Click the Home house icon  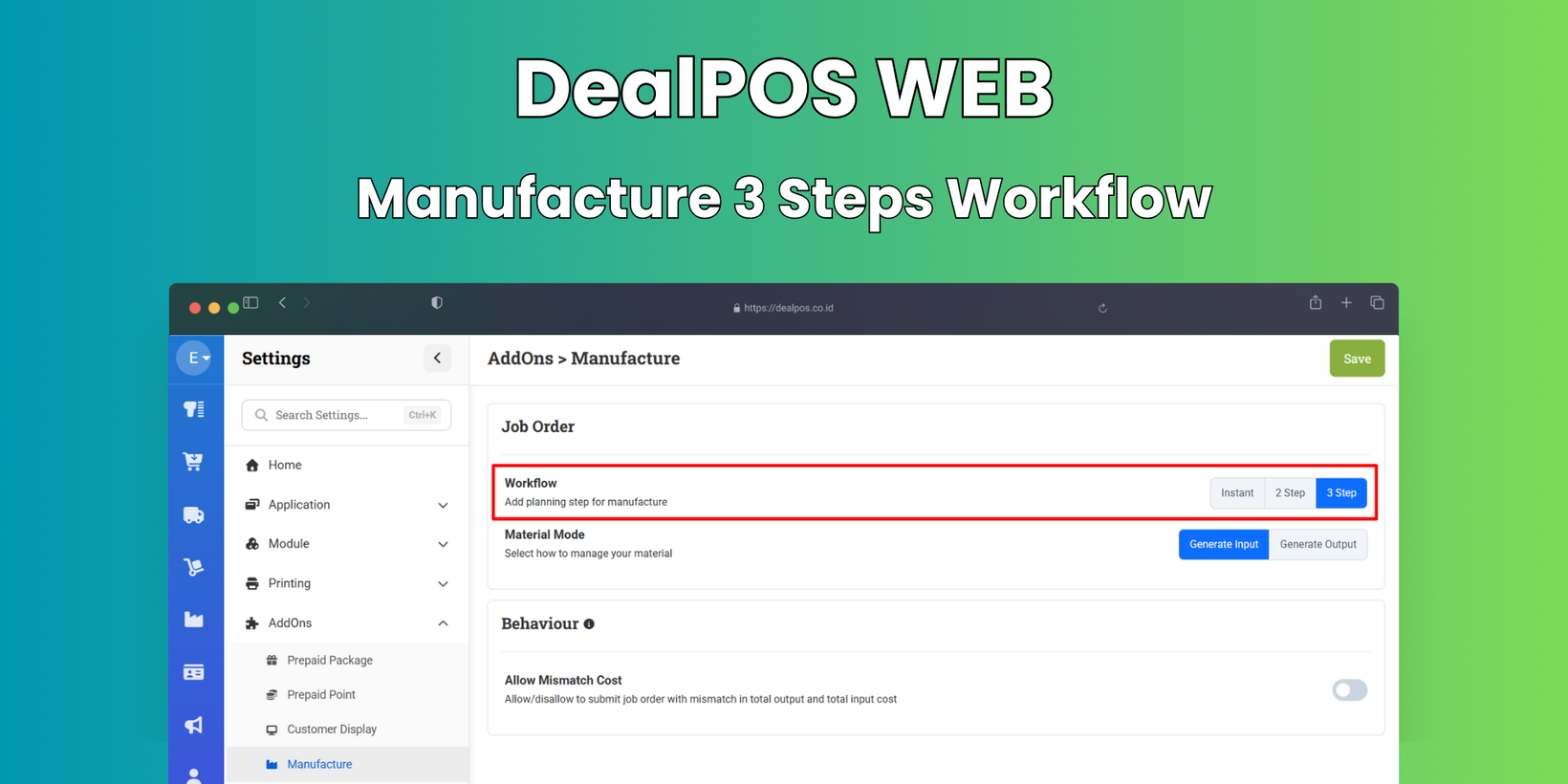(252, 465)
